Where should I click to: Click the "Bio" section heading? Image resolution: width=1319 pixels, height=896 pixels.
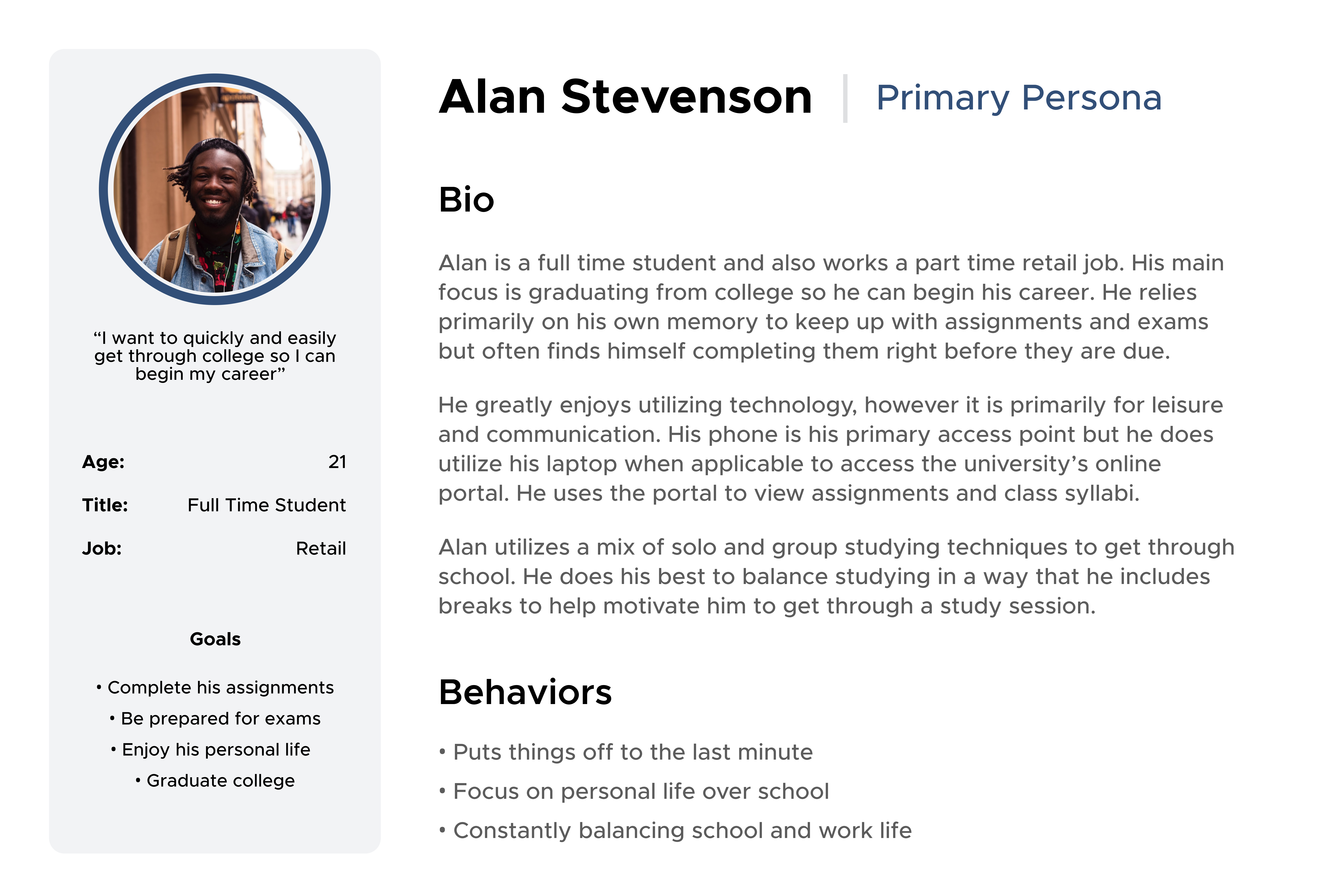466,200
